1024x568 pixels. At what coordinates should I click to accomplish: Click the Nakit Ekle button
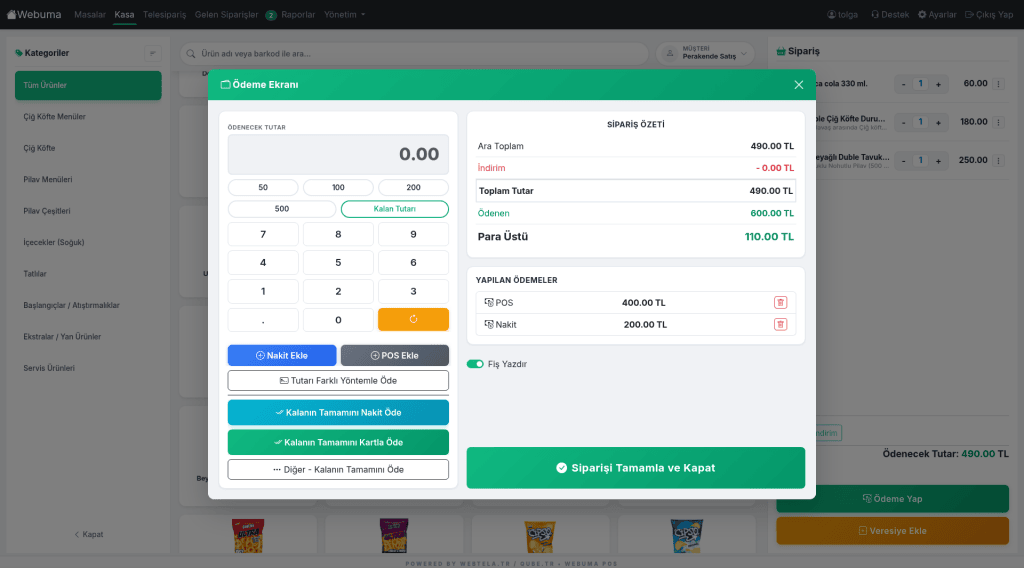click(282, 355)
